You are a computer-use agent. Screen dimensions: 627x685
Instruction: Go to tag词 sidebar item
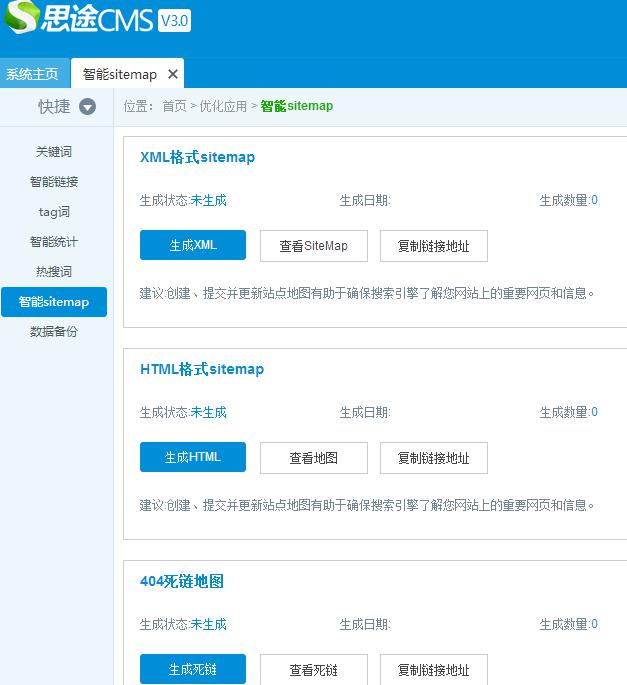[x=54, y=212]
